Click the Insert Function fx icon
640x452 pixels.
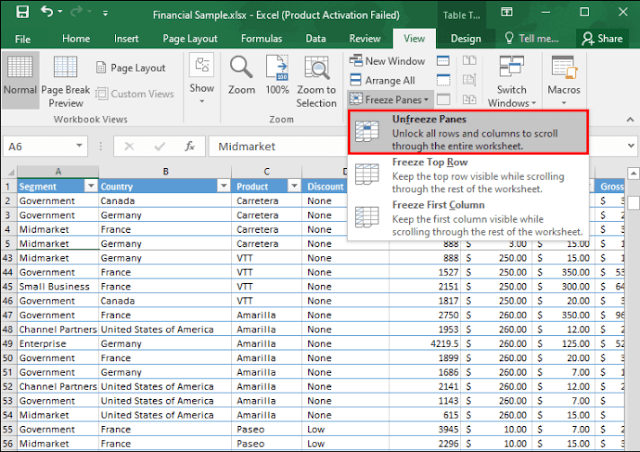pos(189,146)
